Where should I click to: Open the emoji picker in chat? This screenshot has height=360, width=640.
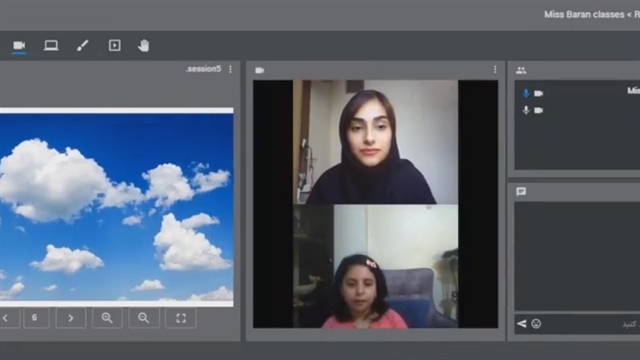(x=536, y=324)
